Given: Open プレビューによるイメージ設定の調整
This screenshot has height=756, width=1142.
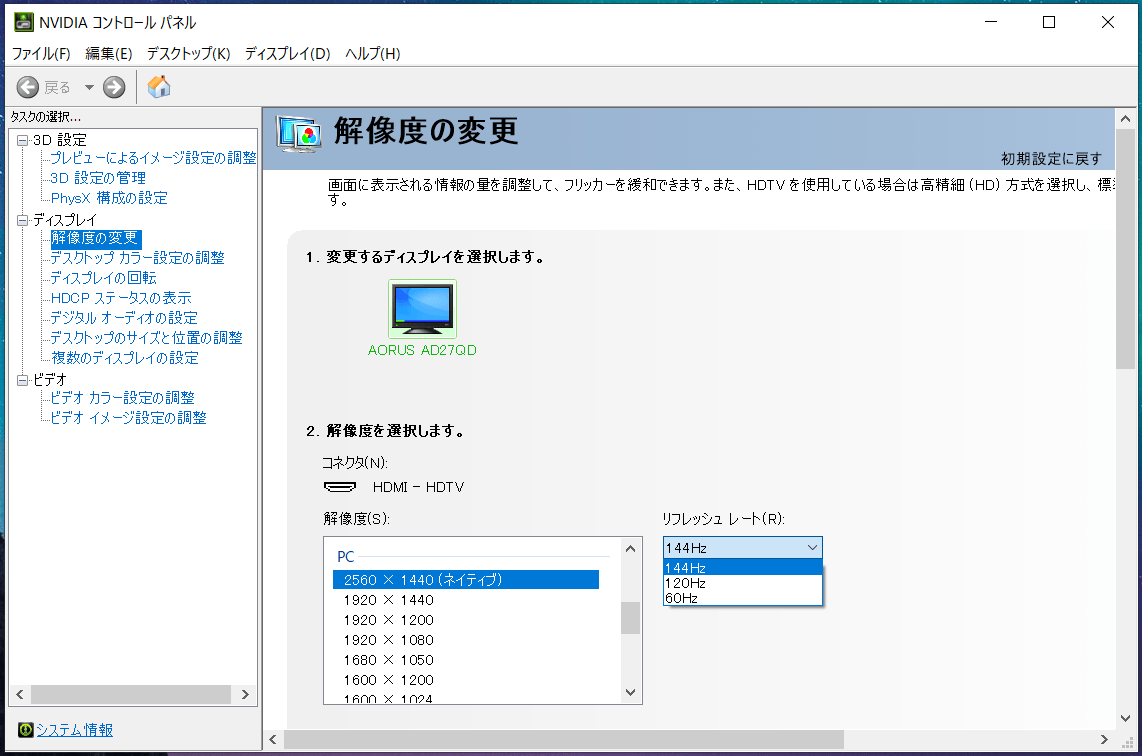Looking at the screenshot, I should pyautogui.click(x=153, y=158).
